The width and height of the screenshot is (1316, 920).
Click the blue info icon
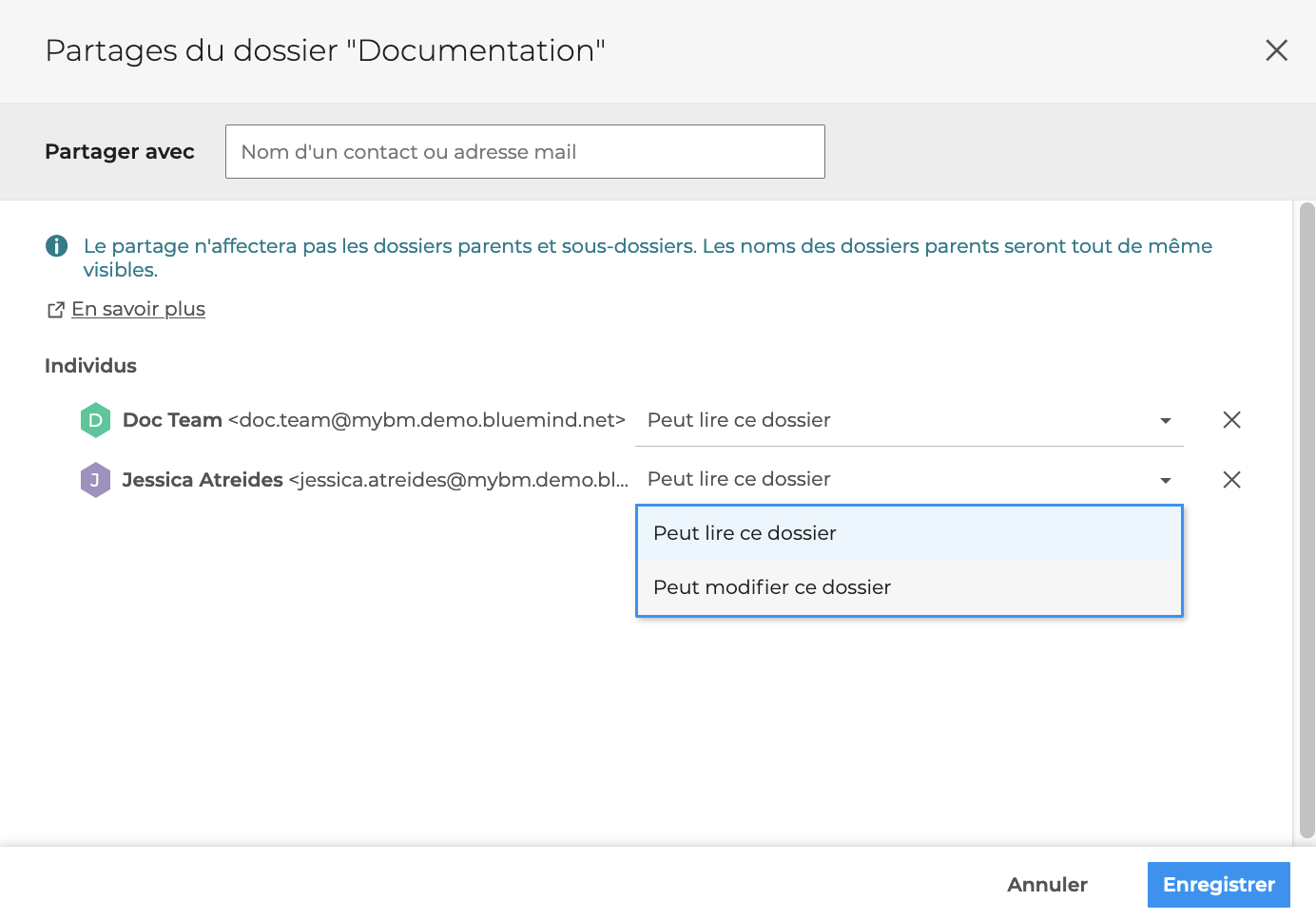tap(57, 246)
